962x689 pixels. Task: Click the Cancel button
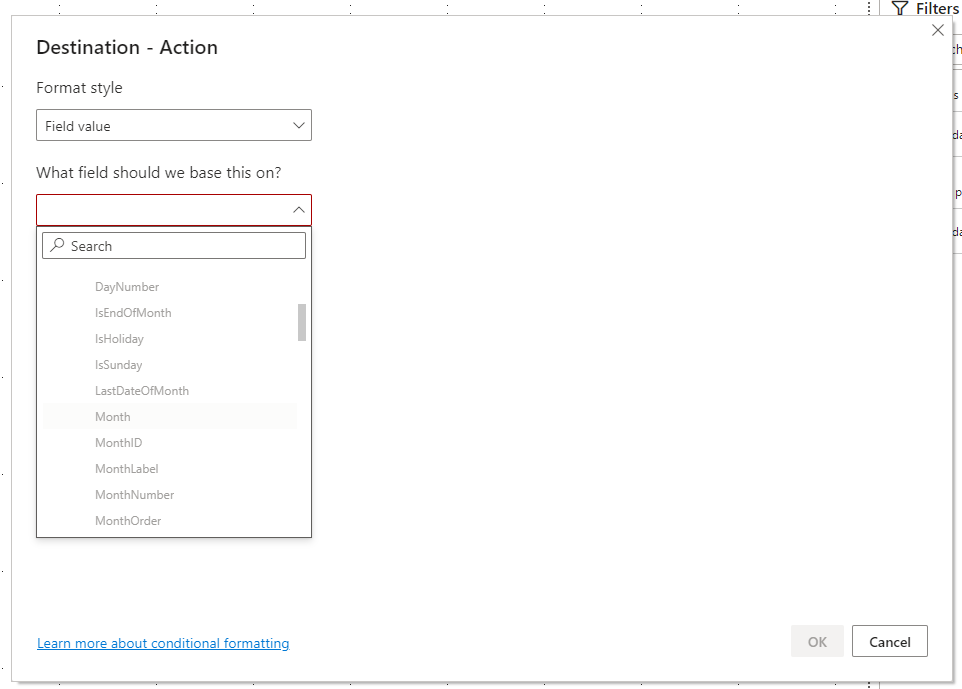[x=890, y=641]
